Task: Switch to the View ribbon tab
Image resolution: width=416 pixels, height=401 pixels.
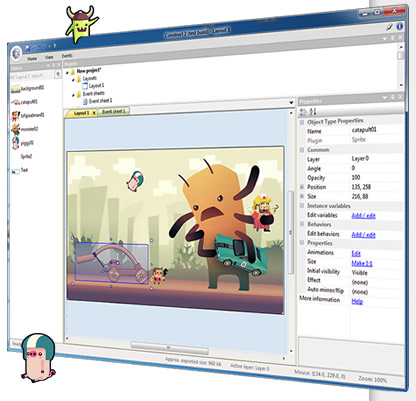Action: coord(49,57)
